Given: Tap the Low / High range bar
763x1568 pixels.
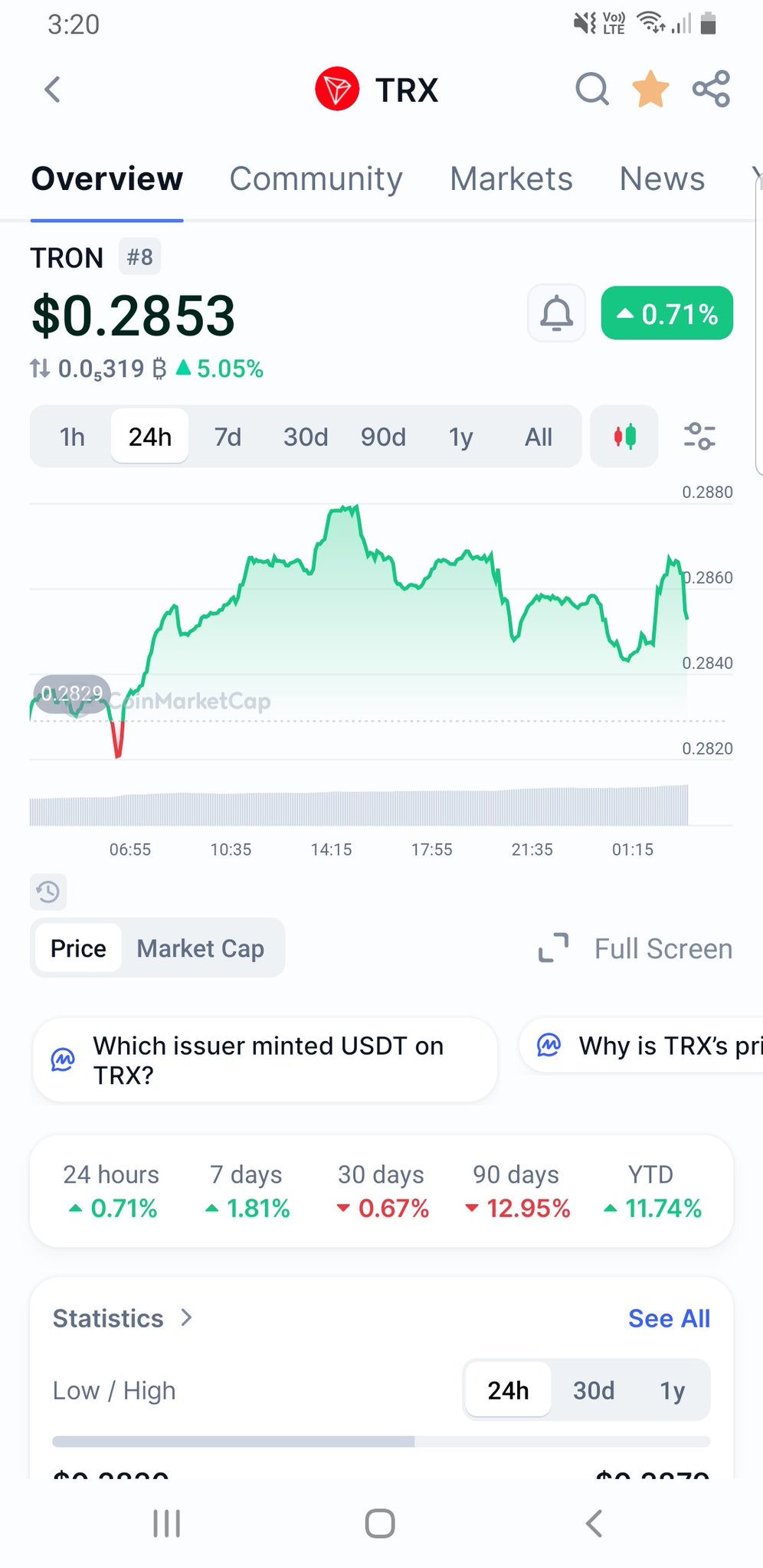Looking at the screenshot, I should click(x=381, y=1442).
